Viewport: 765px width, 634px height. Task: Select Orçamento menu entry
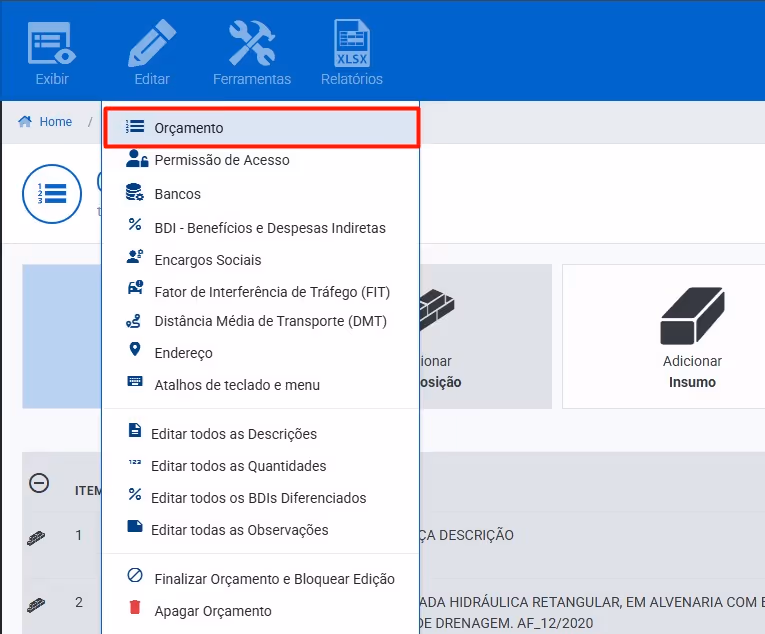click(262, 128)
